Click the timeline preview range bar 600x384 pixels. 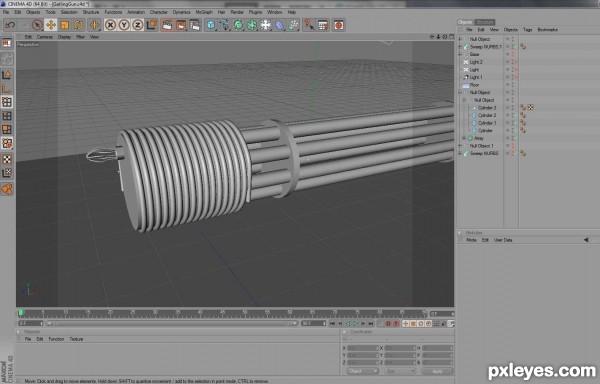point(171,324)
